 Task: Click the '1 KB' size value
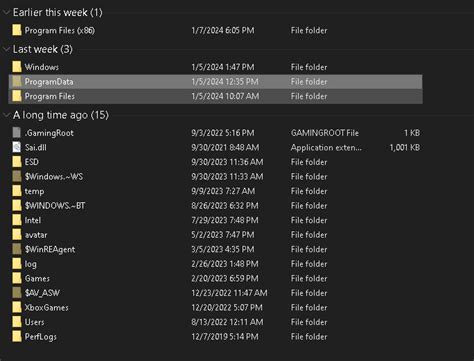click(x=412, y=133)
